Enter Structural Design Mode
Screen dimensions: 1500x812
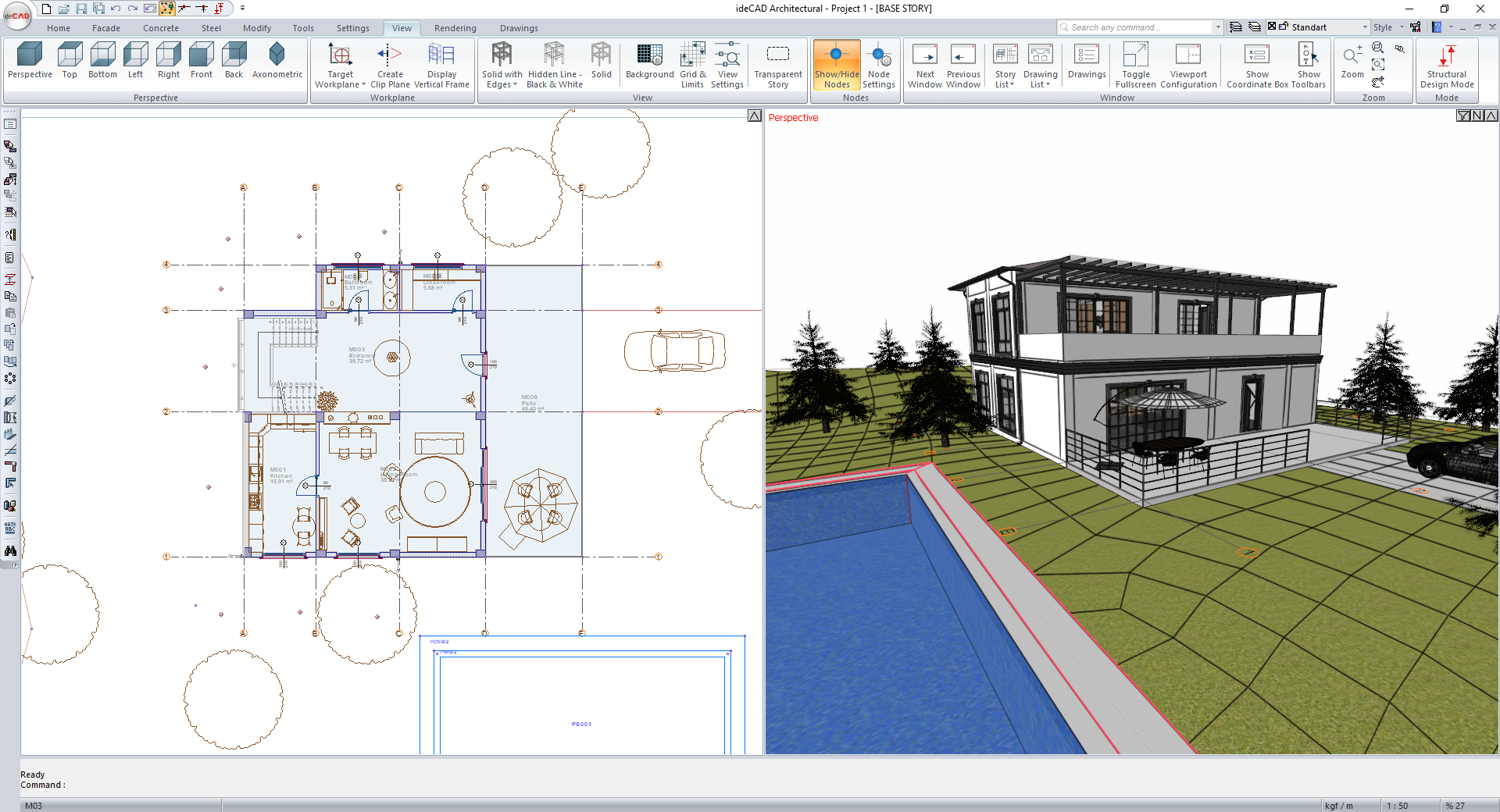[x=1447, y=64]
